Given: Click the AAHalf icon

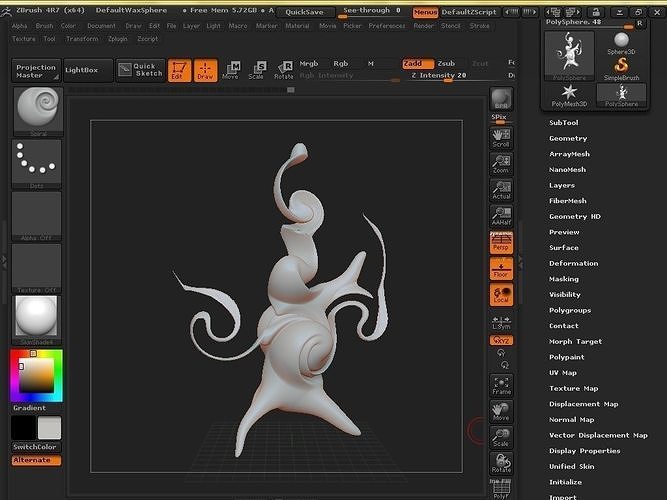Looking at the screenshot, I should 501,216.
